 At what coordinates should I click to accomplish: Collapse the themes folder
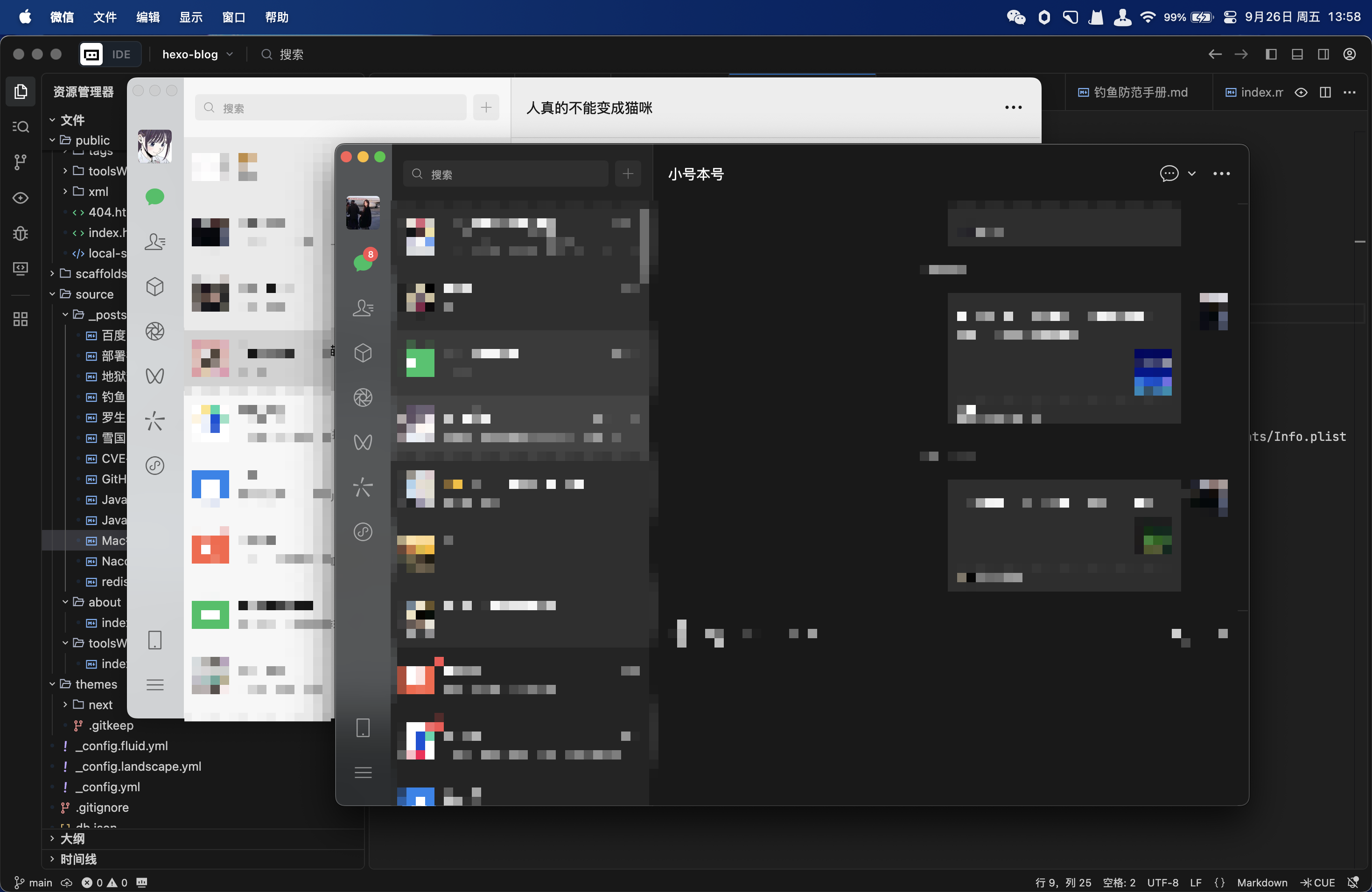(96, 684)
